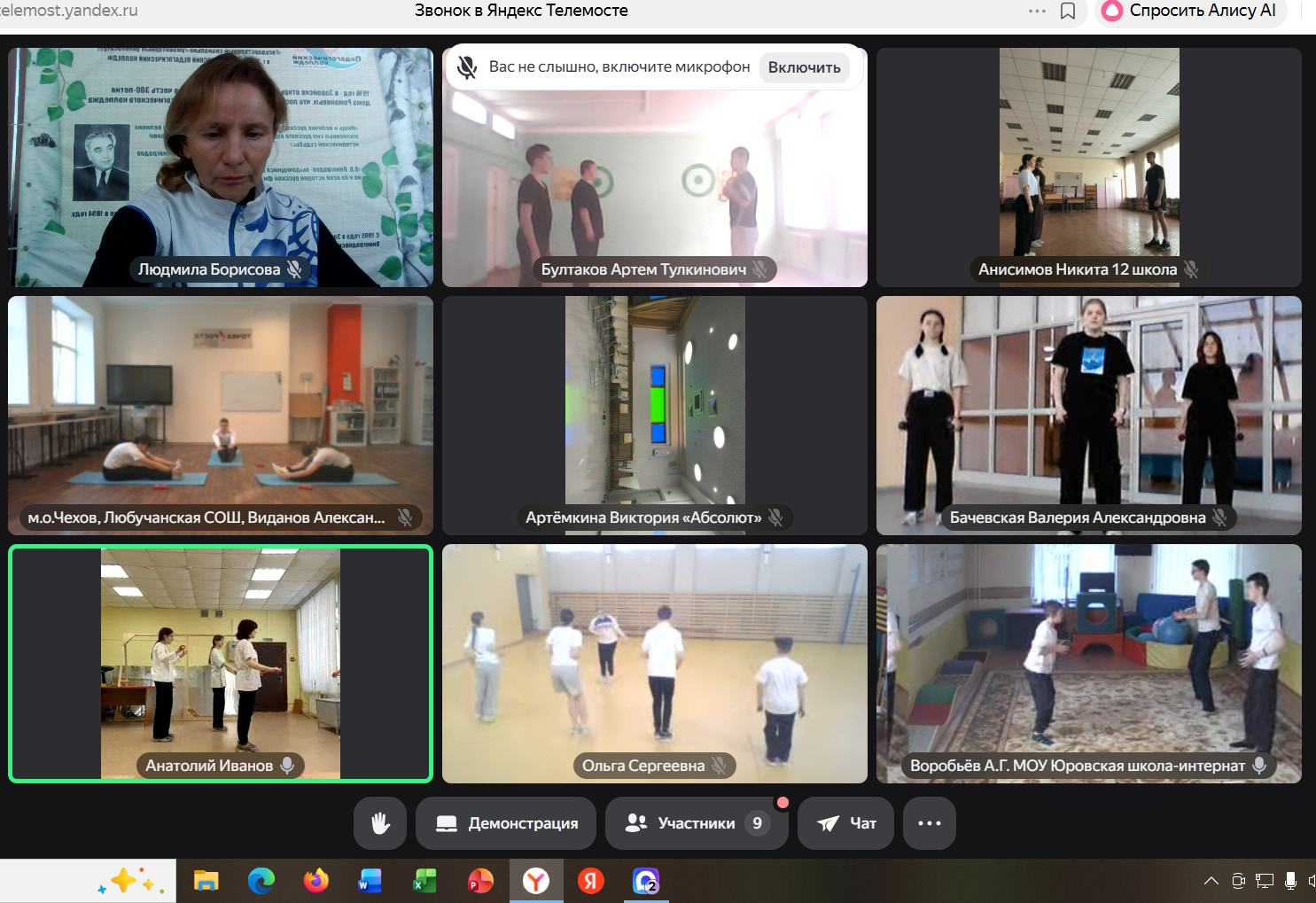Open the red Yandex Я taskbar icon

point(591,881)
